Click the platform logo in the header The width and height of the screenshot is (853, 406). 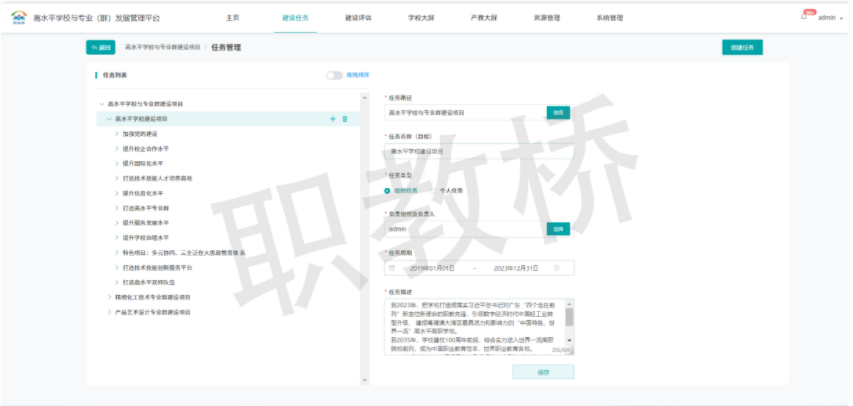(x=18, y=17)
